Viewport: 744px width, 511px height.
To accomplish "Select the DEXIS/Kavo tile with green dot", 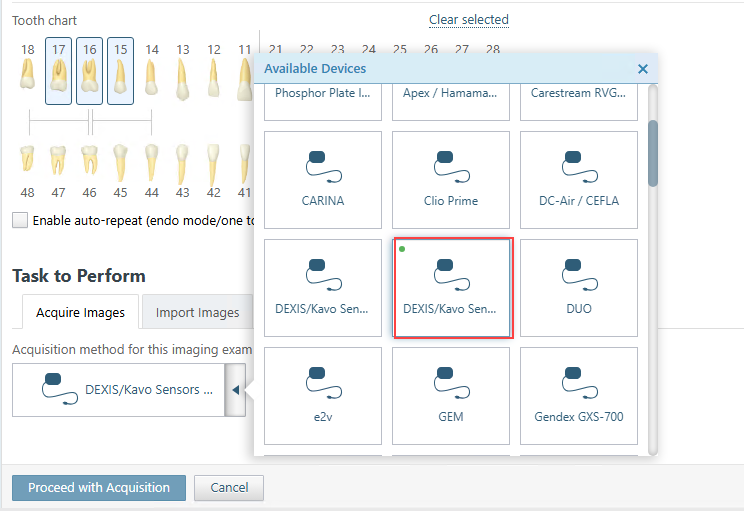I will [451, 288].
